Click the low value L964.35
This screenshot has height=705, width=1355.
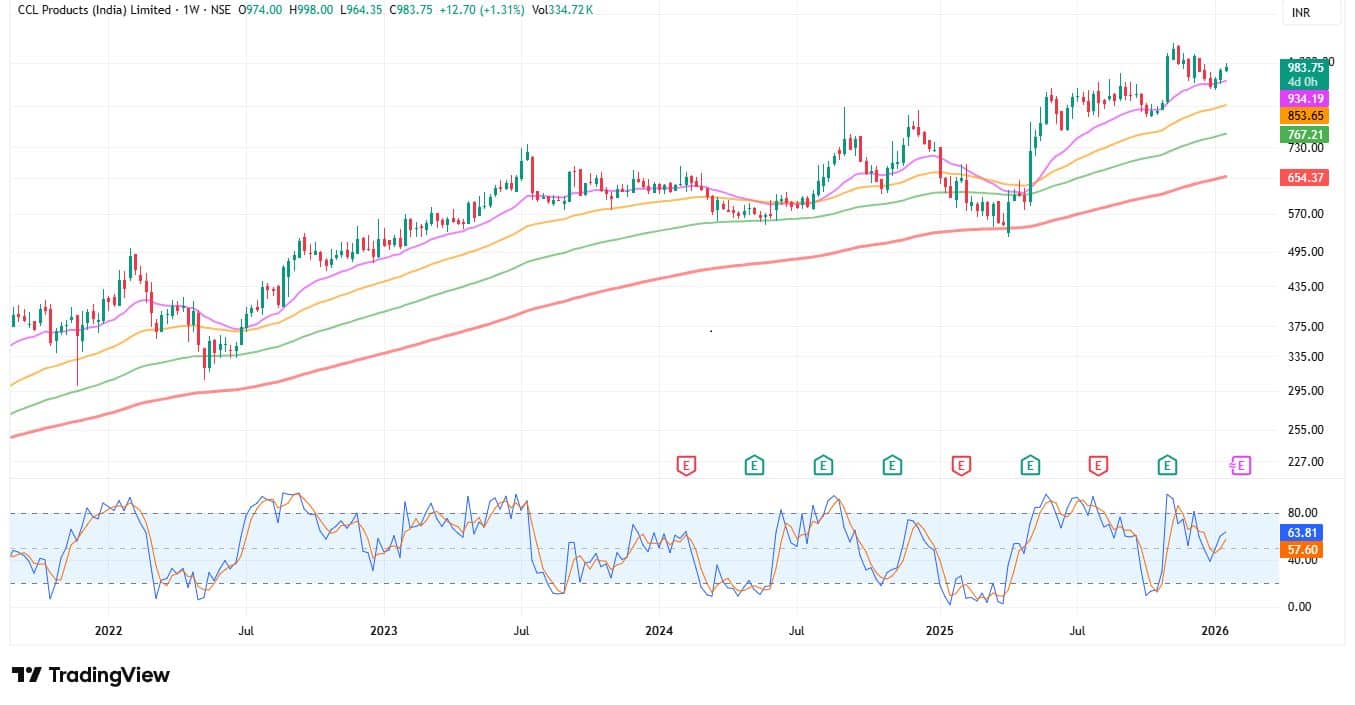[359, 9]
